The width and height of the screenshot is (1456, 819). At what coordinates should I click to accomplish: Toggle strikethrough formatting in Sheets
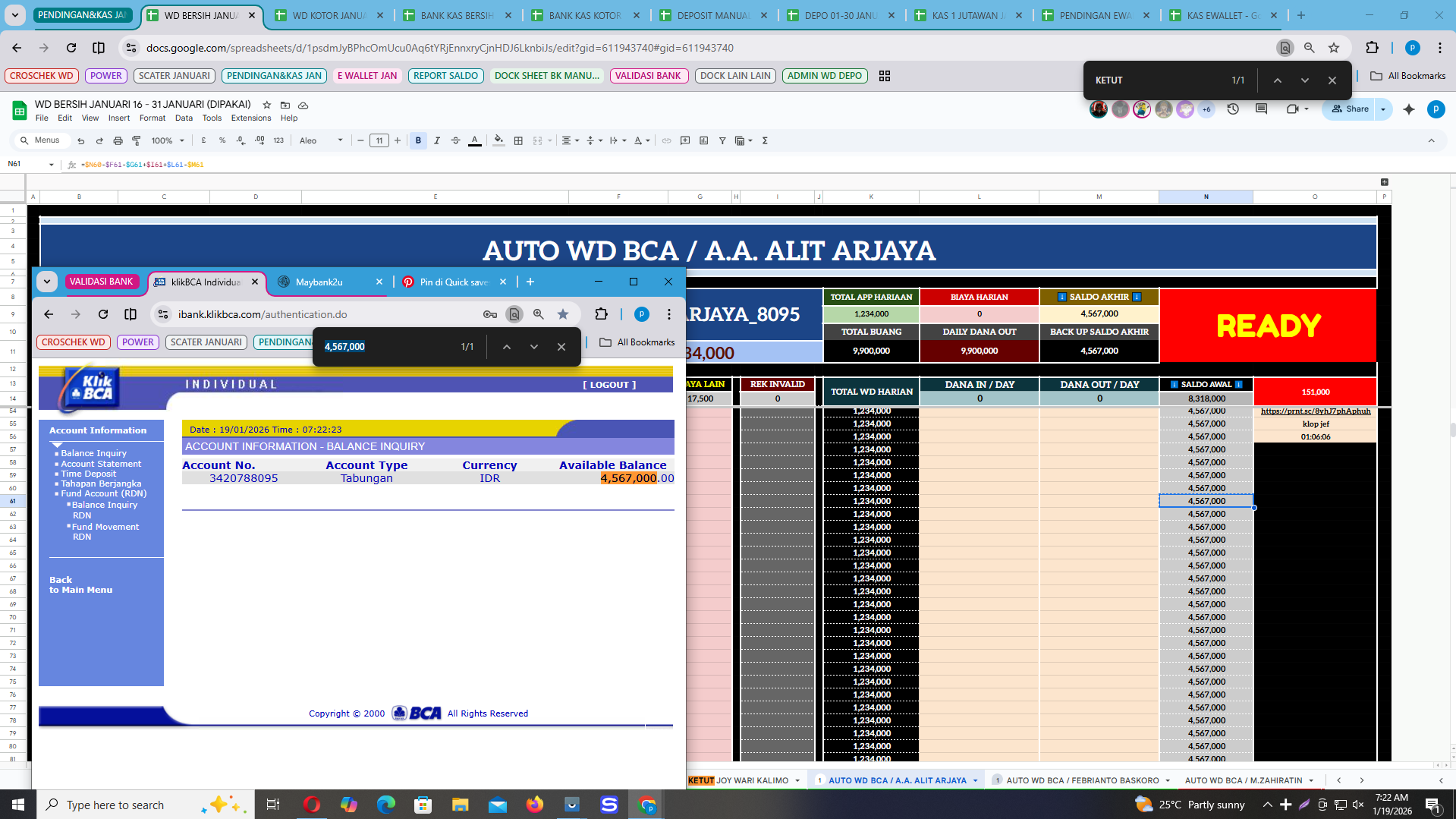point(455,140)
